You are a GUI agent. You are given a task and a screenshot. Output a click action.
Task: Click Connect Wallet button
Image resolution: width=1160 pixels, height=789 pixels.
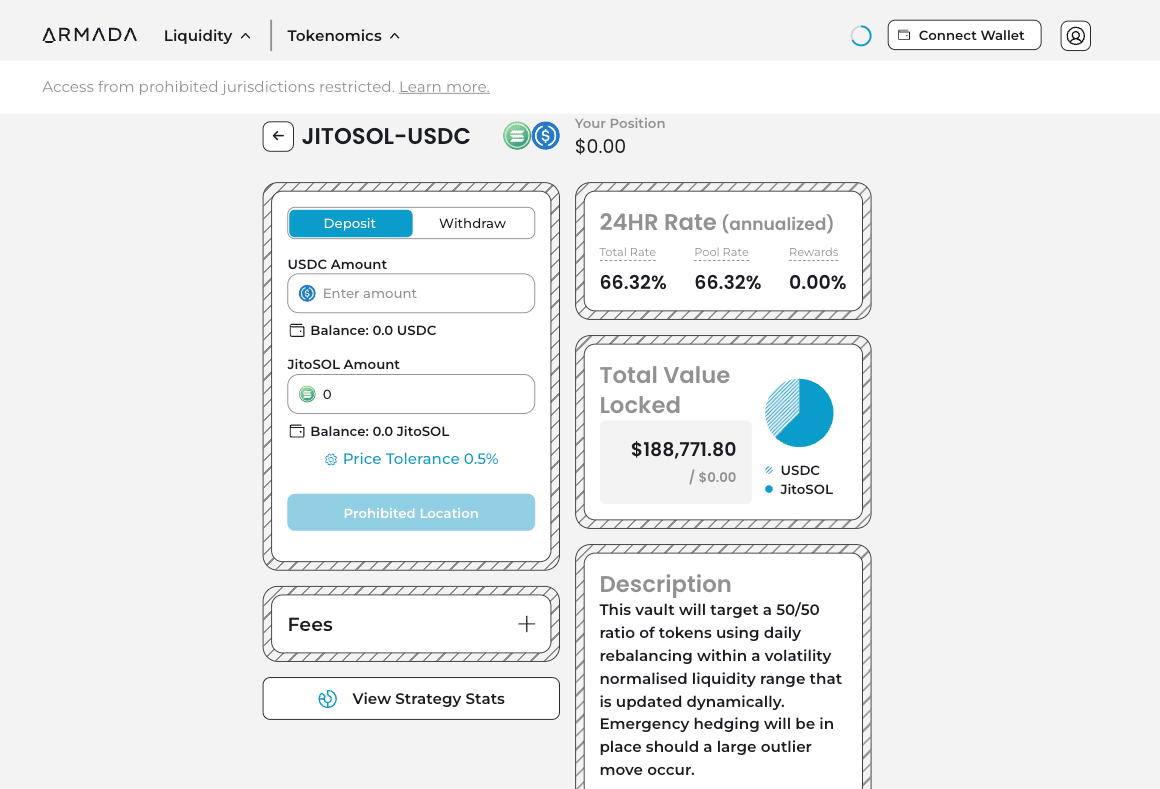964,35
